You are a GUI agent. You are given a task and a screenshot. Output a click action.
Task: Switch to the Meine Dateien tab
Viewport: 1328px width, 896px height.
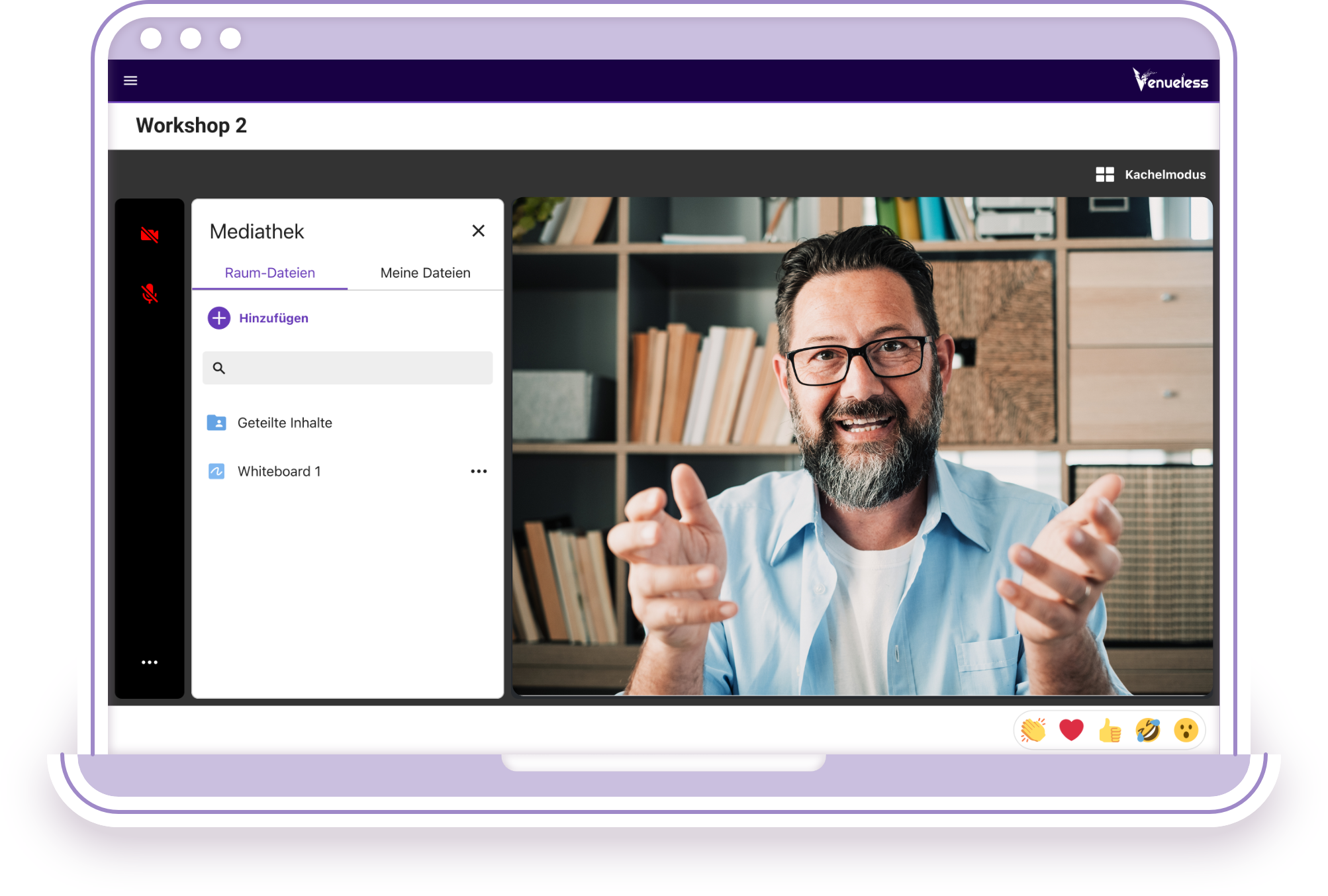coord(426,273)
